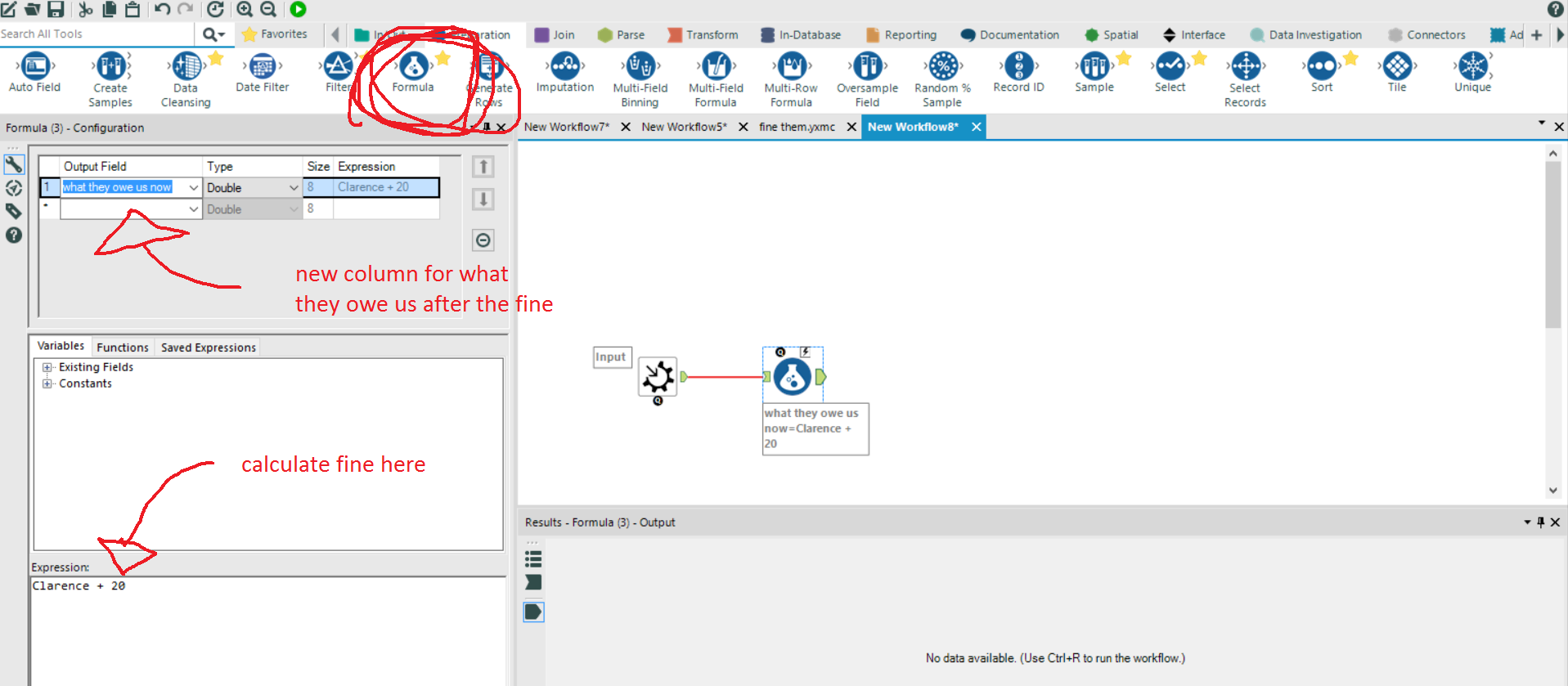Switch to the New Workflow7* tab
The image size is (1568, 686).
567,127
